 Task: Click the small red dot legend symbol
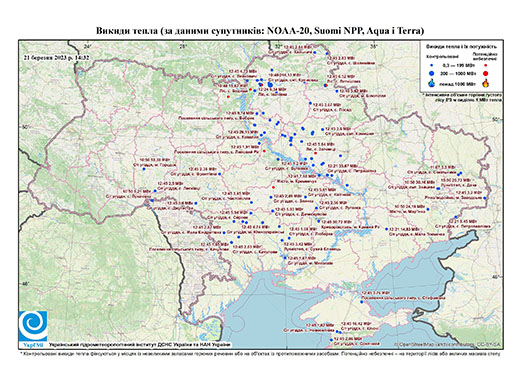click(x=485, y=65)
